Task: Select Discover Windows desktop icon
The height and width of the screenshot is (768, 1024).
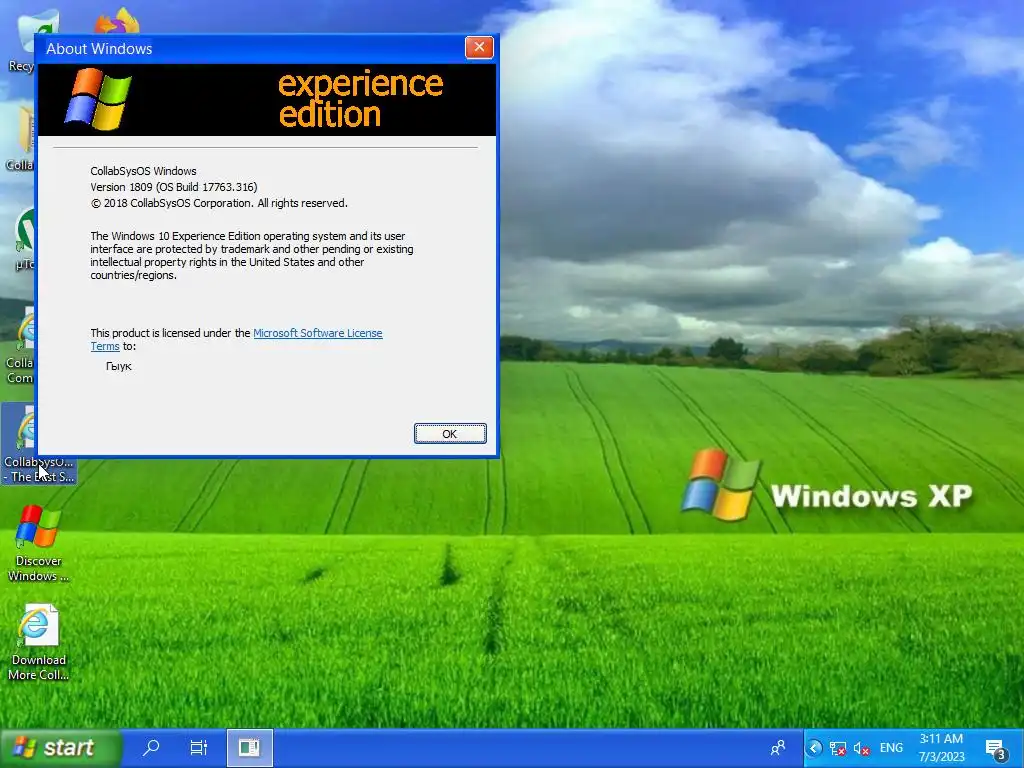Action: pyautogui.click(x=38, y=543)
